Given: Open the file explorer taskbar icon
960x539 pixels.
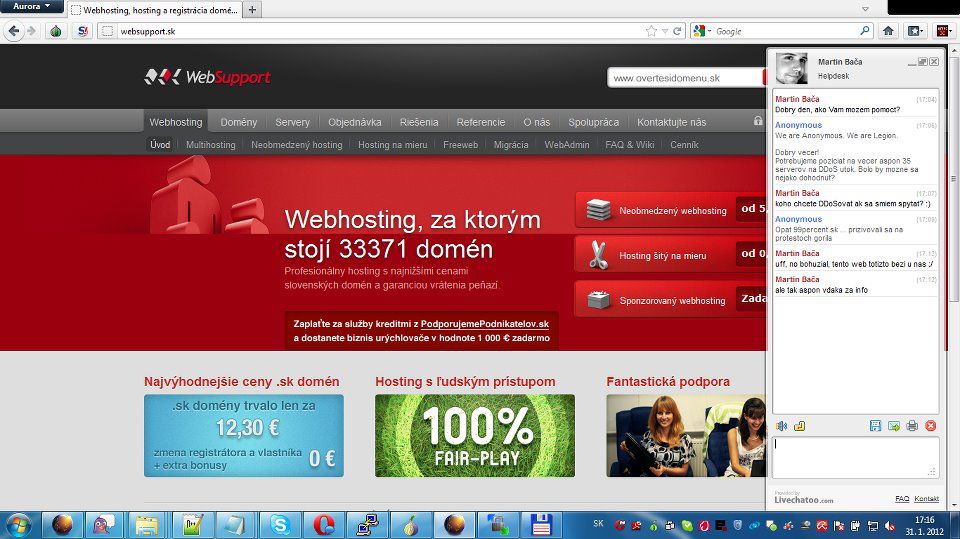Looking at the screenshot, I should pyautogui.click(x=148, y=525).
